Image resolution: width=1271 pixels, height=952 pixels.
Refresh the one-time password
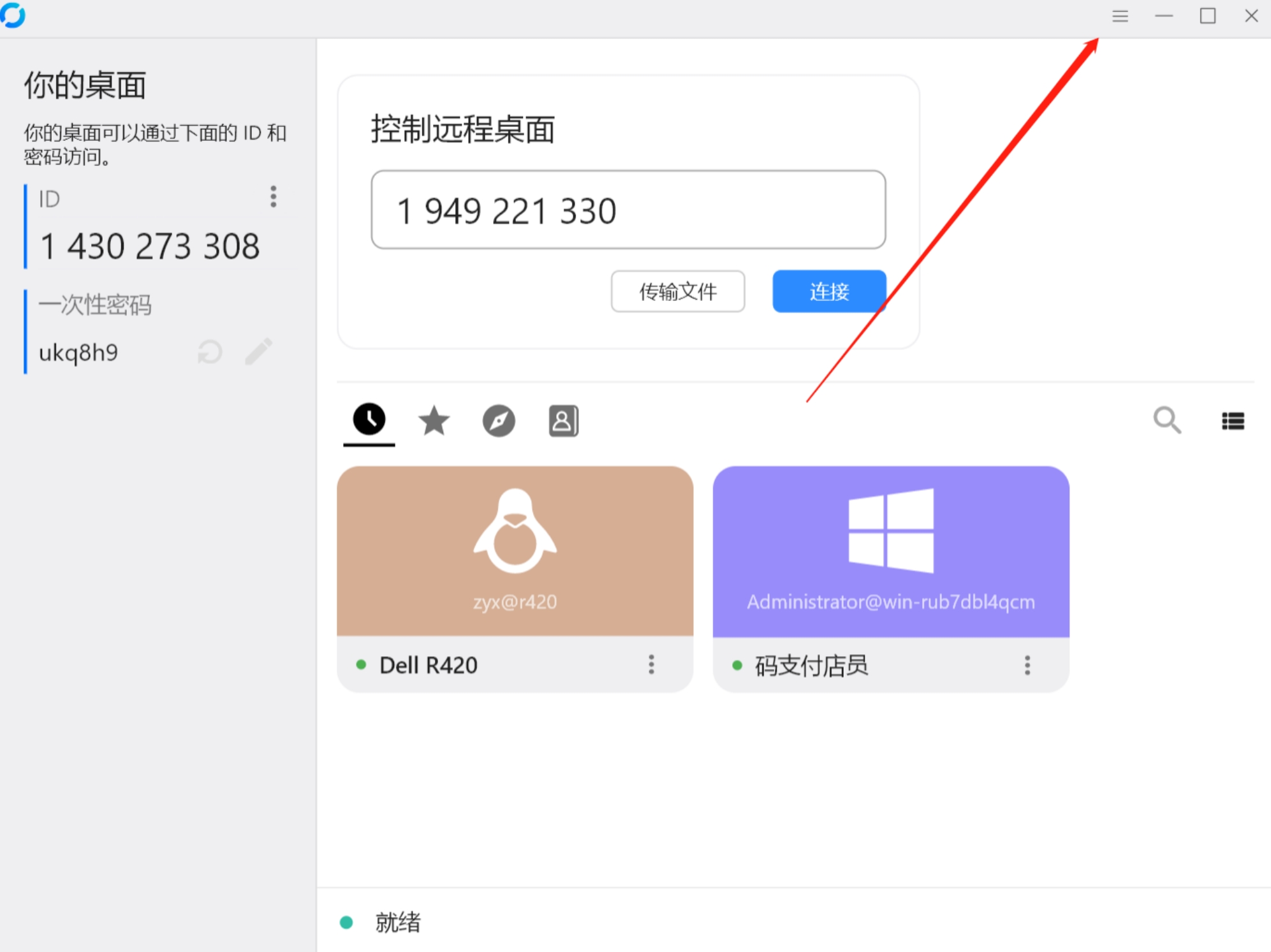click(x=210, y=352)
